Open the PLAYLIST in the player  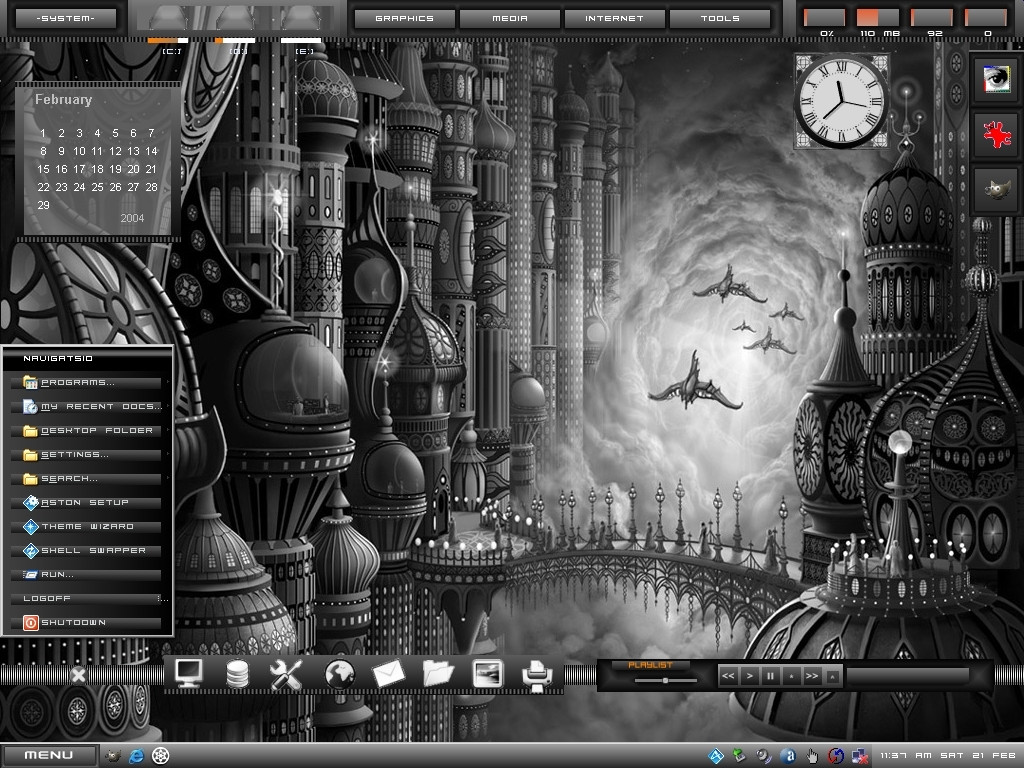pos(650,665)
